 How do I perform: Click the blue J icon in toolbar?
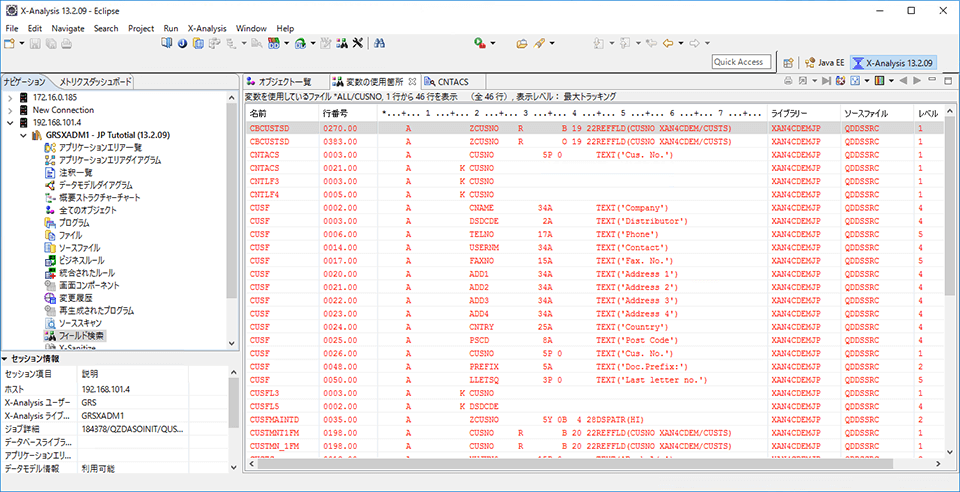tap(182, 43)
